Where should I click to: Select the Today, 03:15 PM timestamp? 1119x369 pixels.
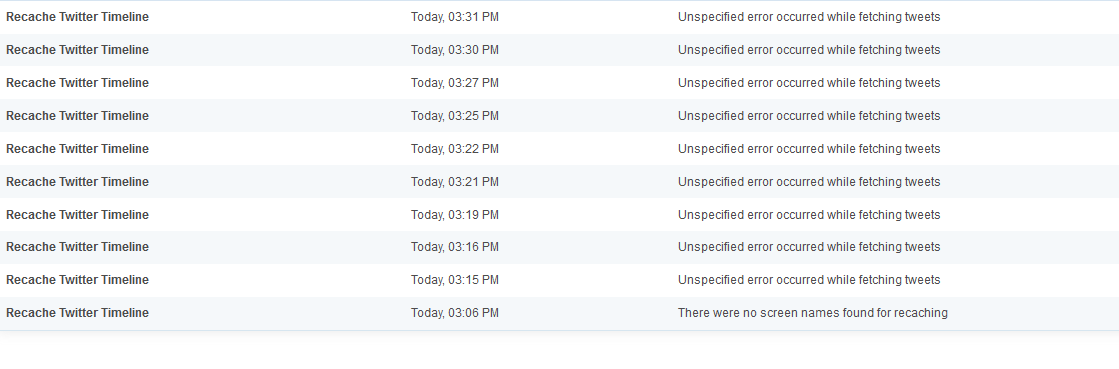[455, 280]
